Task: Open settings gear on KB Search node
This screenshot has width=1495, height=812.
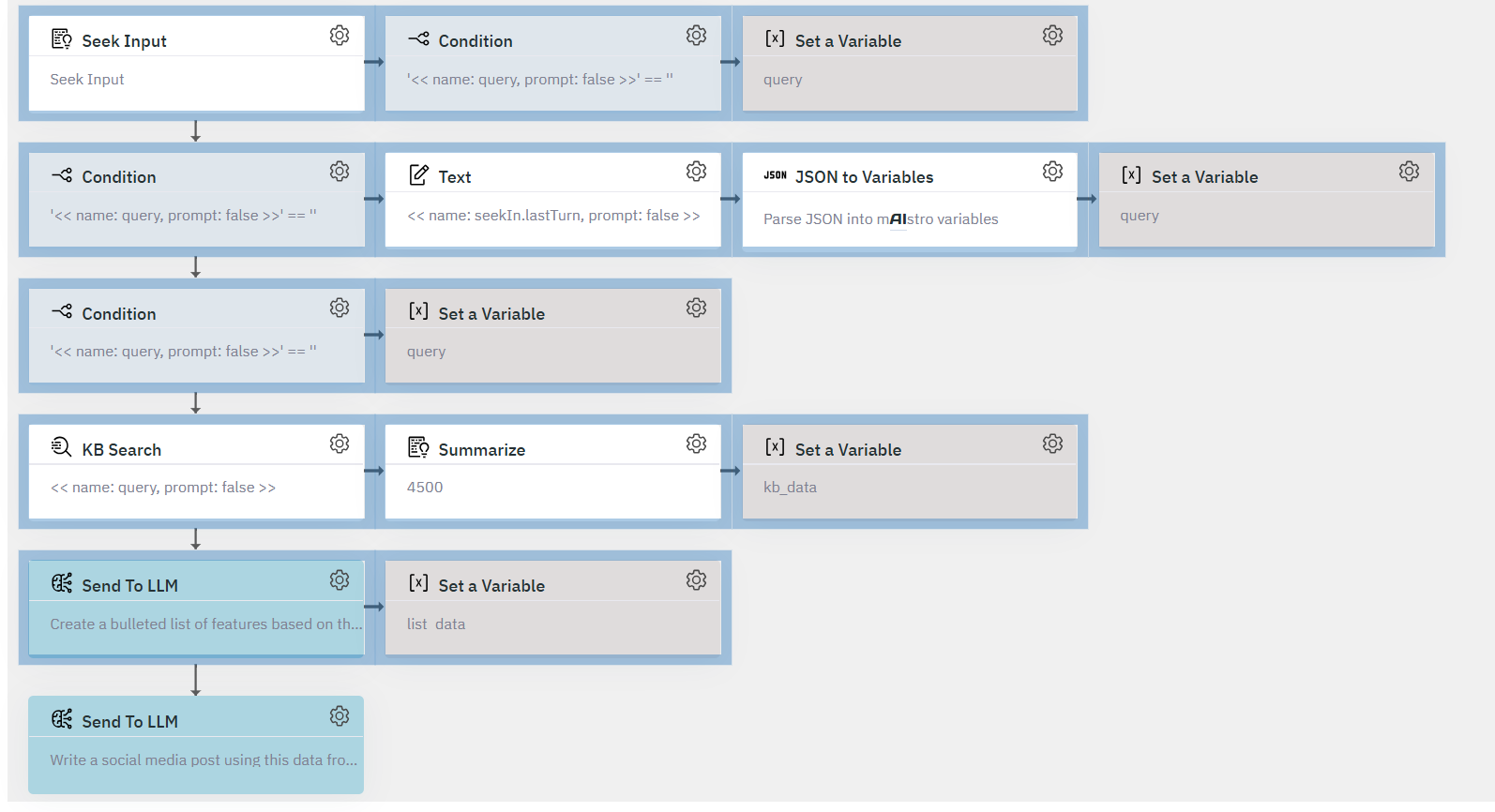Action: pos(340,444)
